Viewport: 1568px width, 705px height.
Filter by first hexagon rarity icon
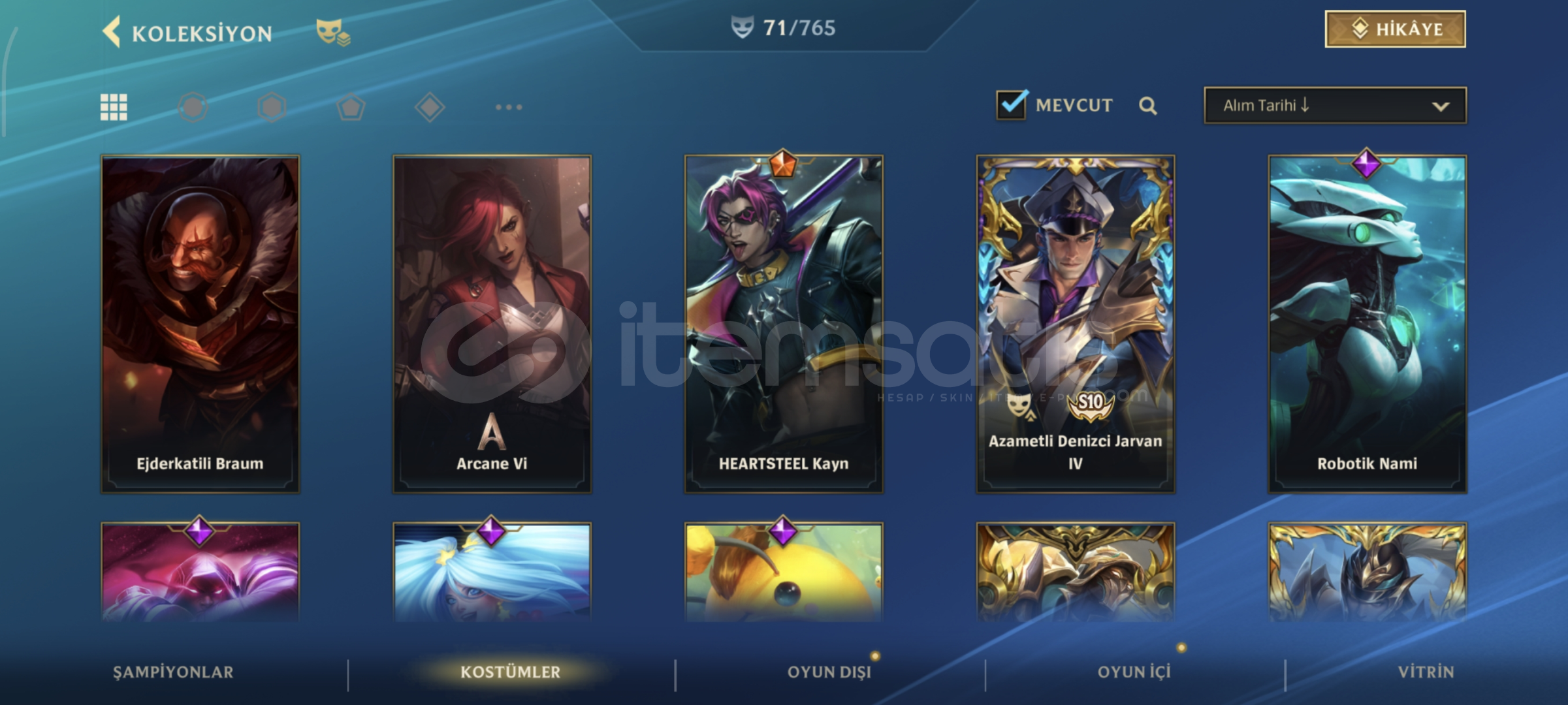pyautogui.click(x=193, y=107)
